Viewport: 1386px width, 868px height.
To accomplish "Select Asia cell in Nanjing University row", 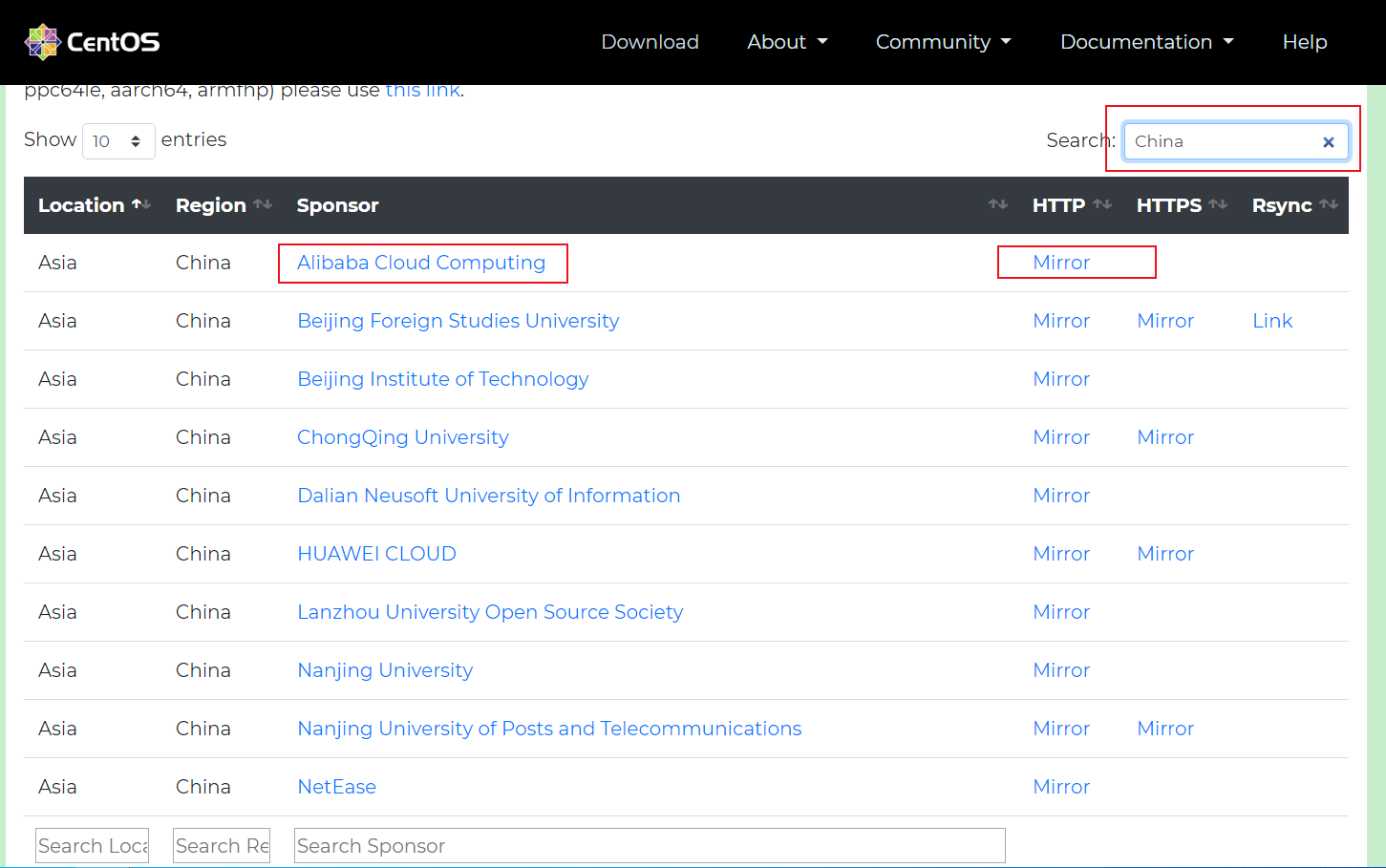I will pos(57,670).
